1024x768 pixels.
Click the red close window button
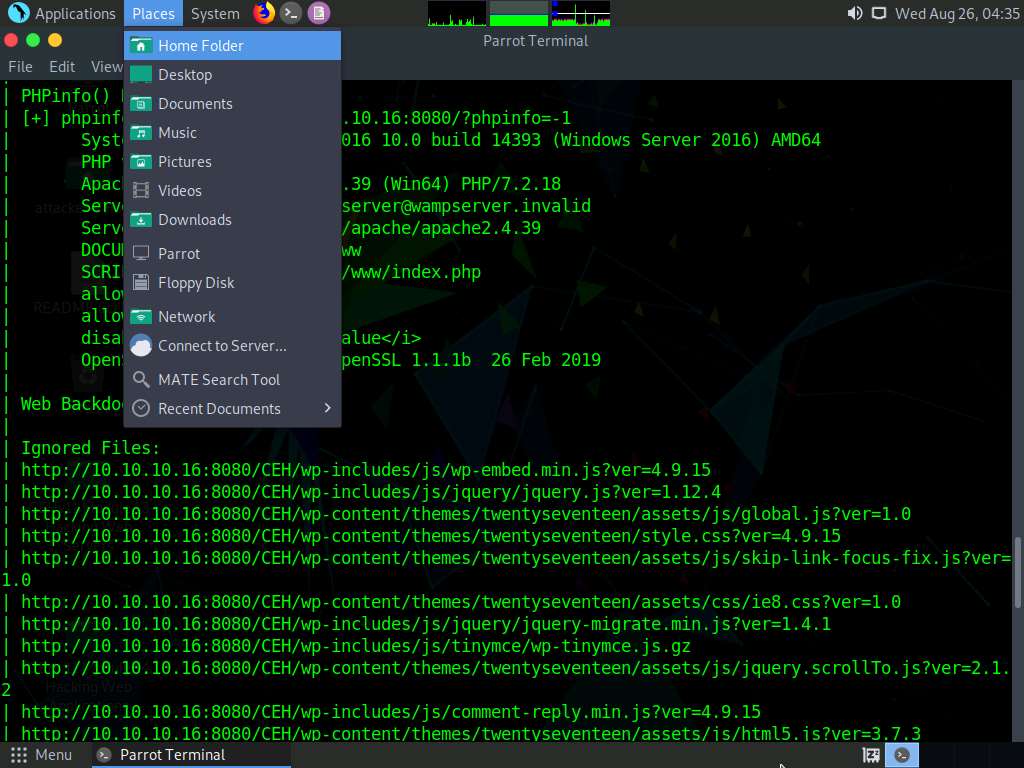(x=11, y=40)
